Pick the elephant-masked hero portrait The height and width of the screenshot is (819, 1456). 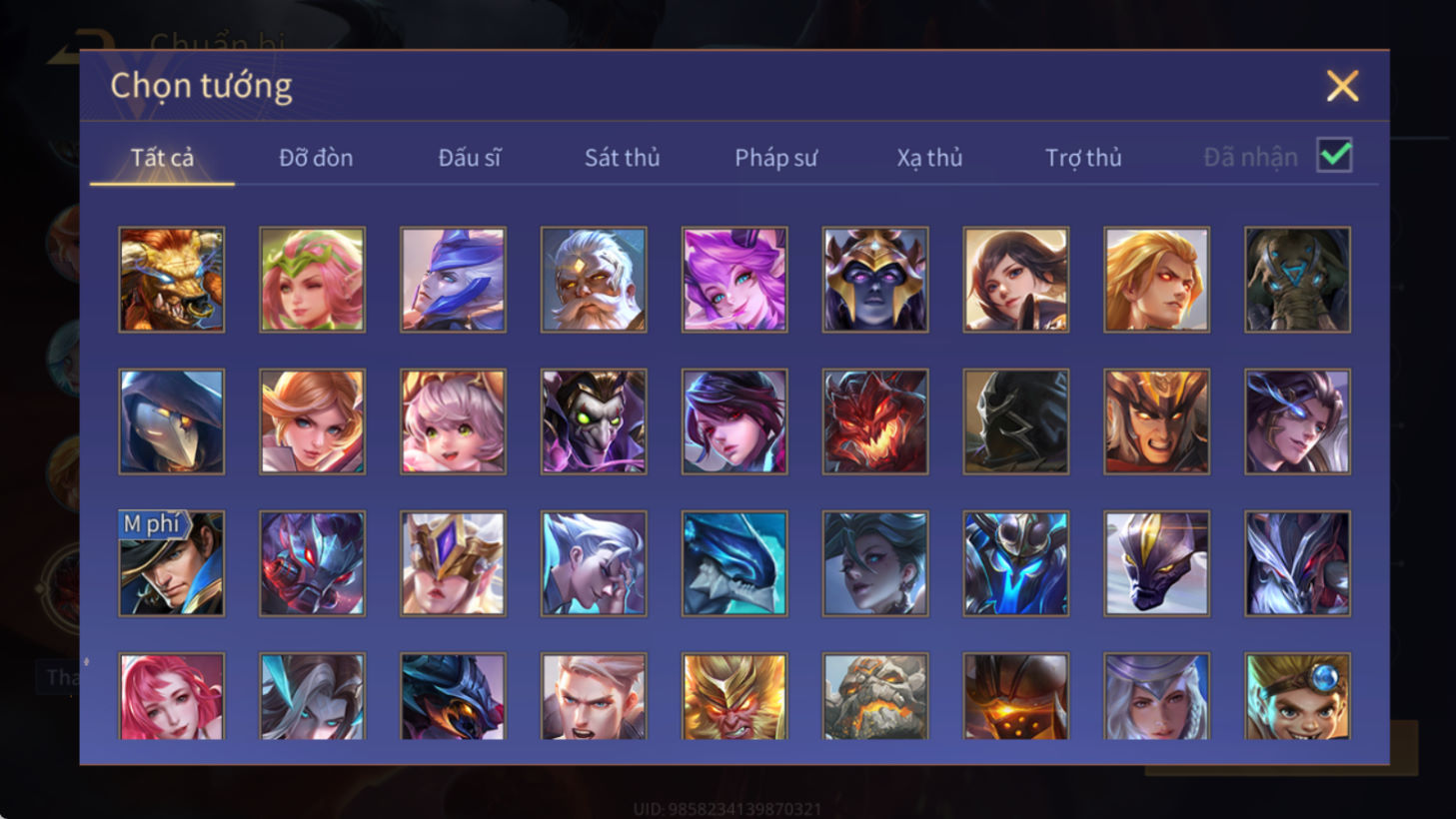1297,280
